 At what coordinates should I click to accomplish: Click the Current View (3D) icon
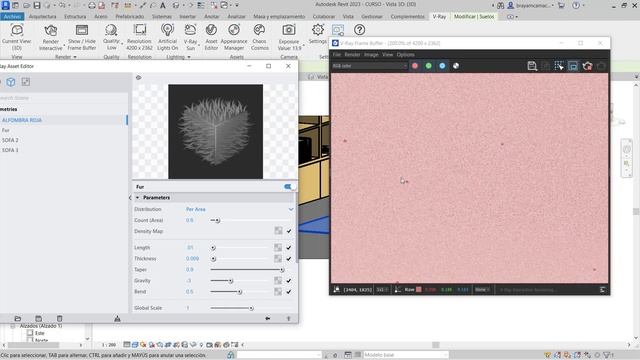point(17,31)
